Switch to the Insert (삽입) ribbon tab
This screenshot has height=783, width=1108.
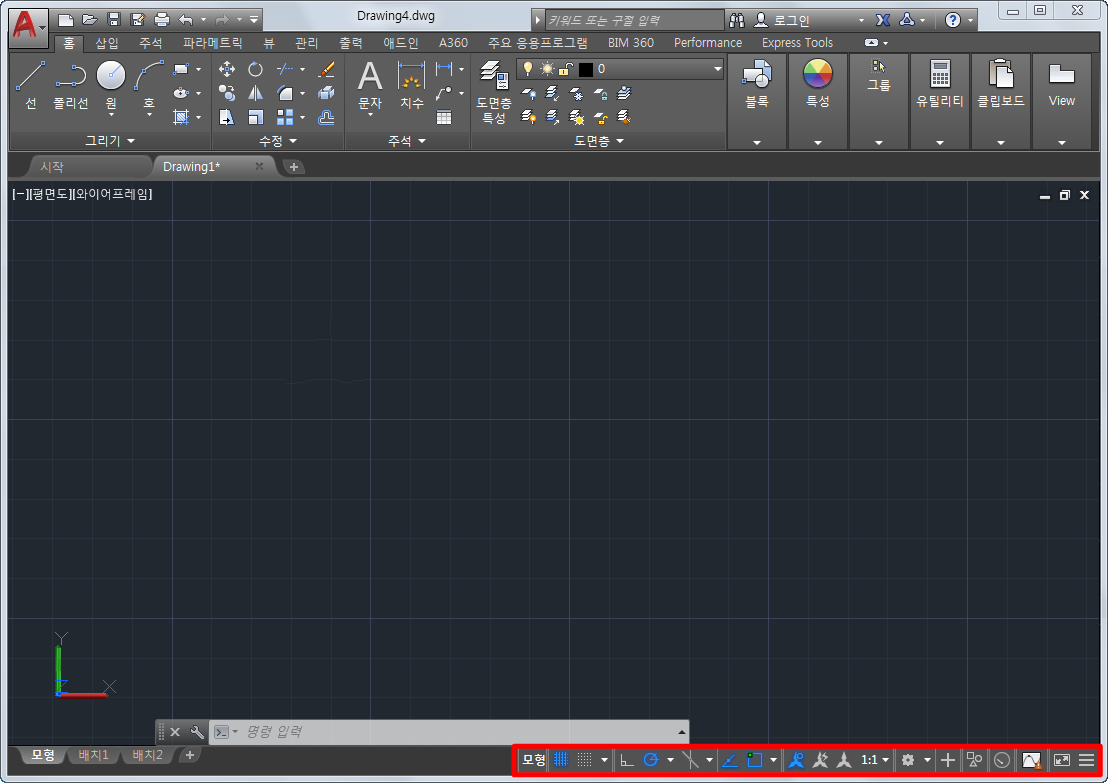(x=107, y=42)
